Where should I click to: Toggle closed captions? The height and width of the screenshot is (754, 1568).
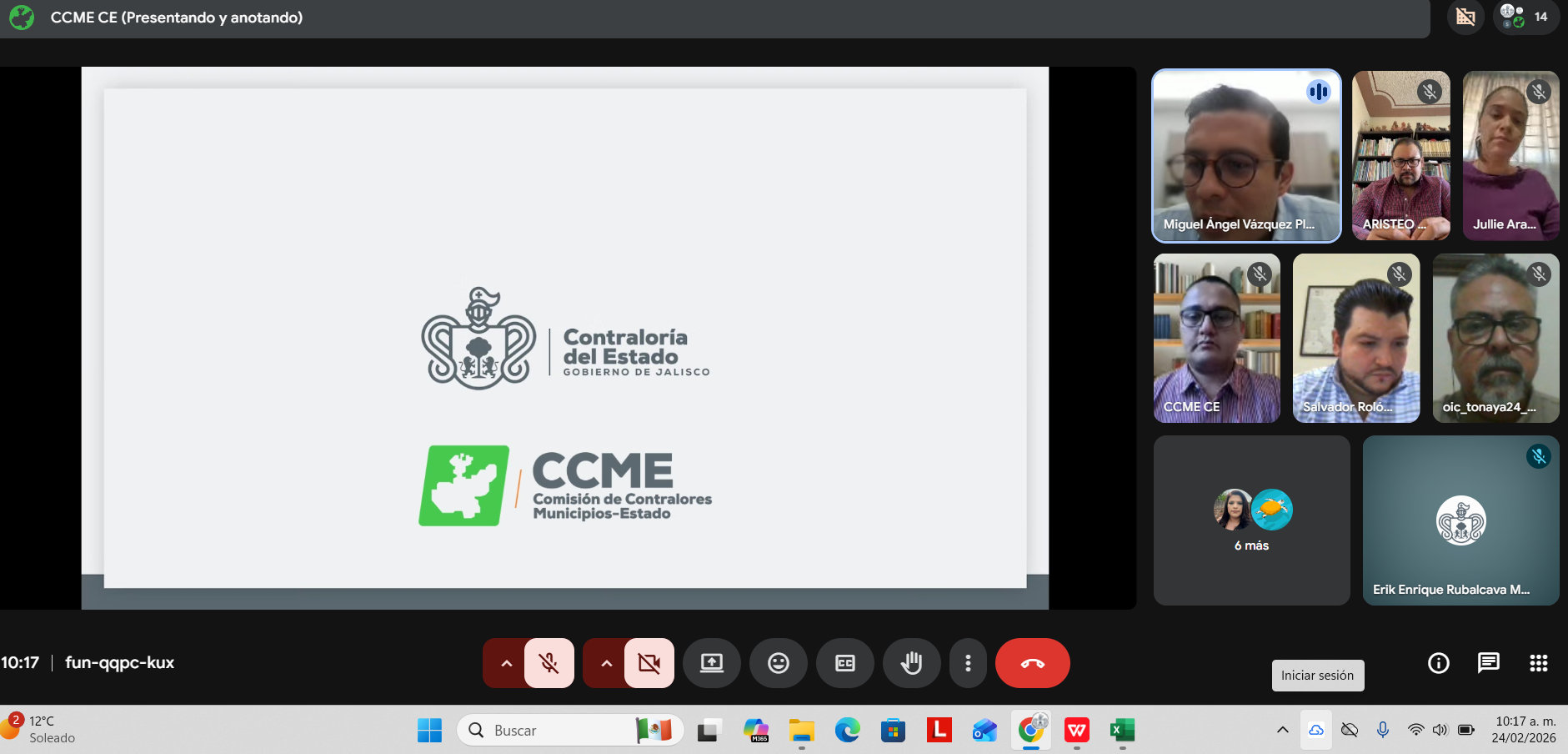click(845, 663)
